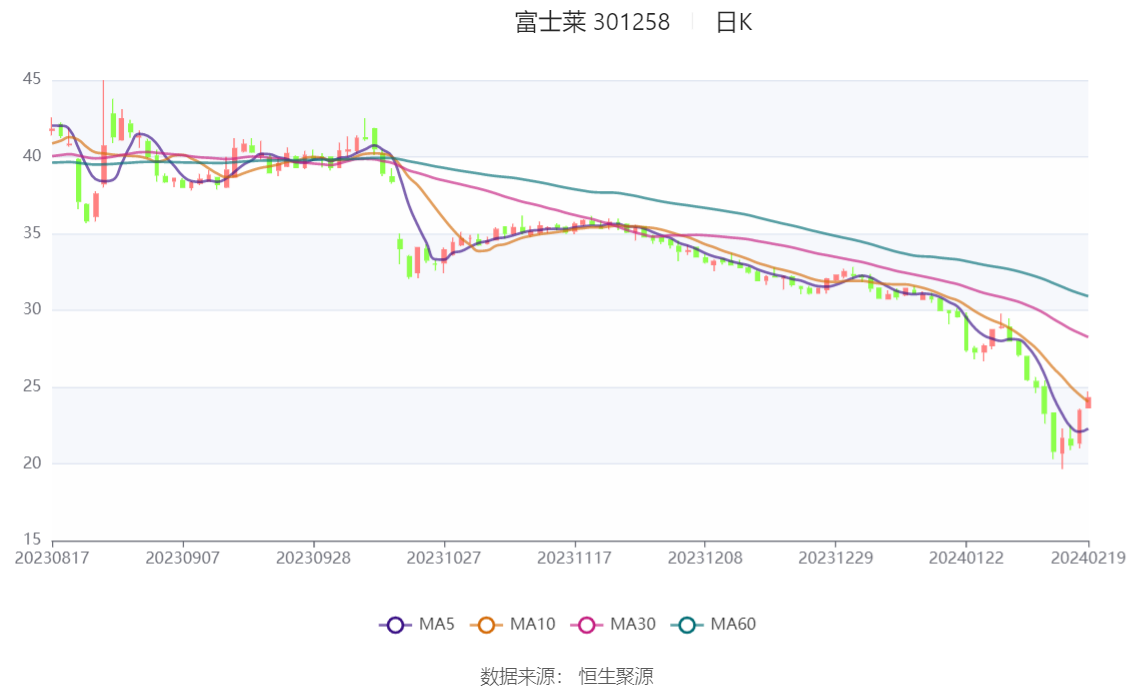Toggle the MA5 legend item

[x=417, y=625]
